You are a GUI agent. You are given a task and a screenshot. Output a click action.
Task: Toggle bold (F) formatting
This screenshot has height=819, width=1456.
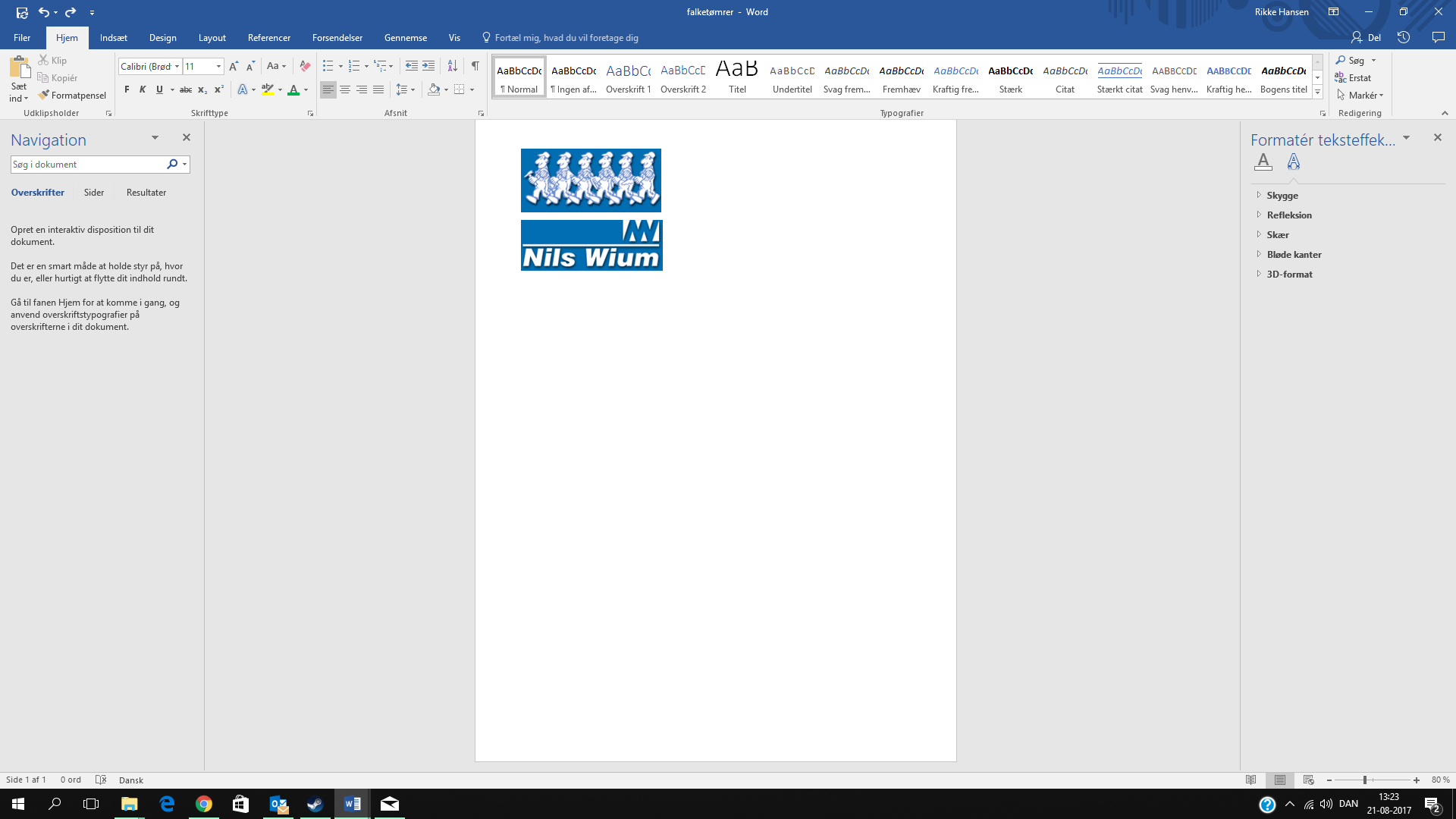point(127,89)
